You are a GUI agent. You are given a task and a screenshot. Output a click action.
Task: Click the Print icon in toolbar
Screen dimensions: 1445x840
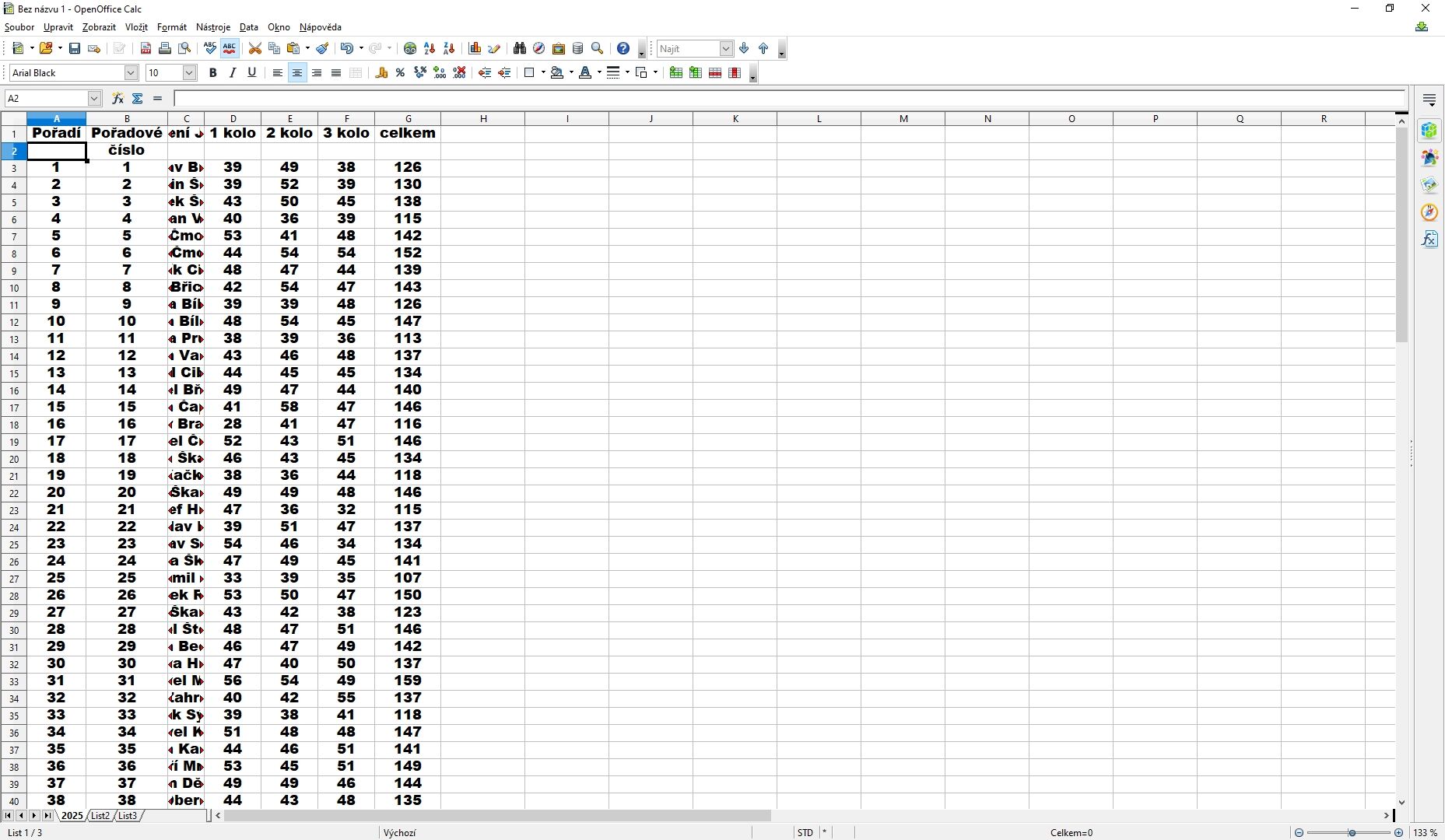click(165, 48)
